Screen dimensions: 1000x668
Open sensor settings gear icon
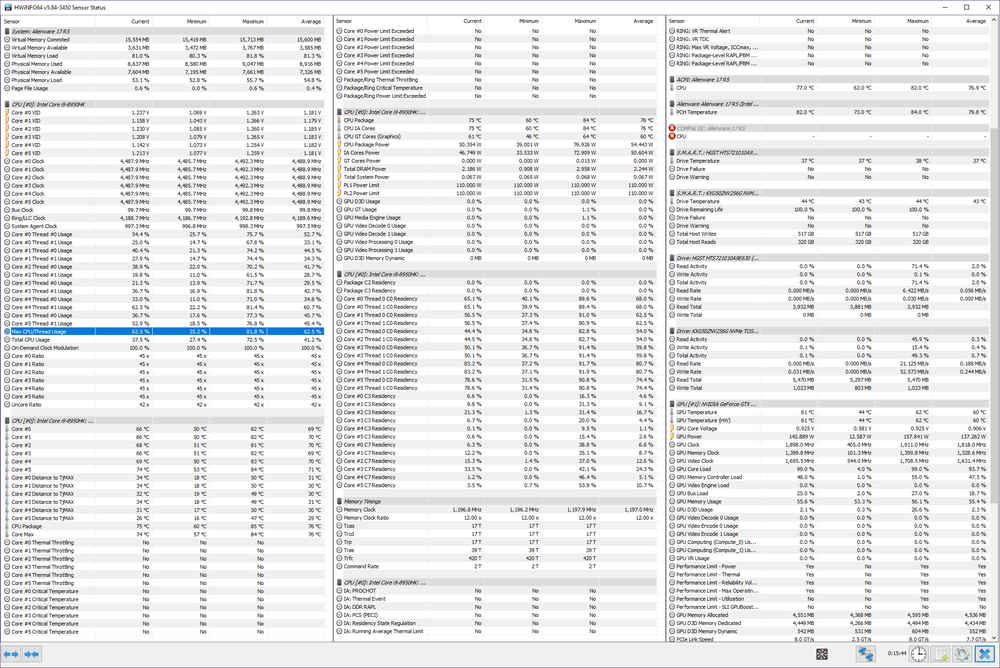coord(962,654)
